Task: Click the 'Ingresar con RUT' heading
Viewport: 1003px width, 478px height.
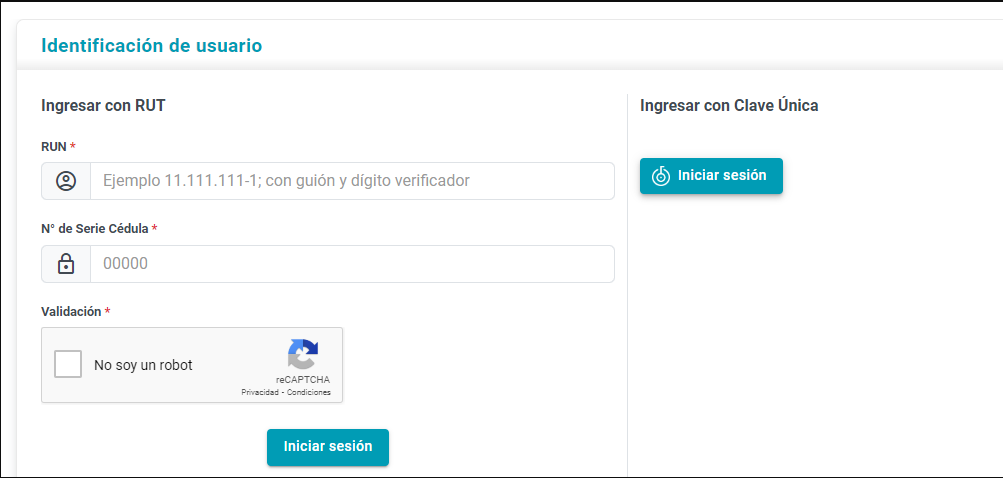Action: tap(103, 106)
